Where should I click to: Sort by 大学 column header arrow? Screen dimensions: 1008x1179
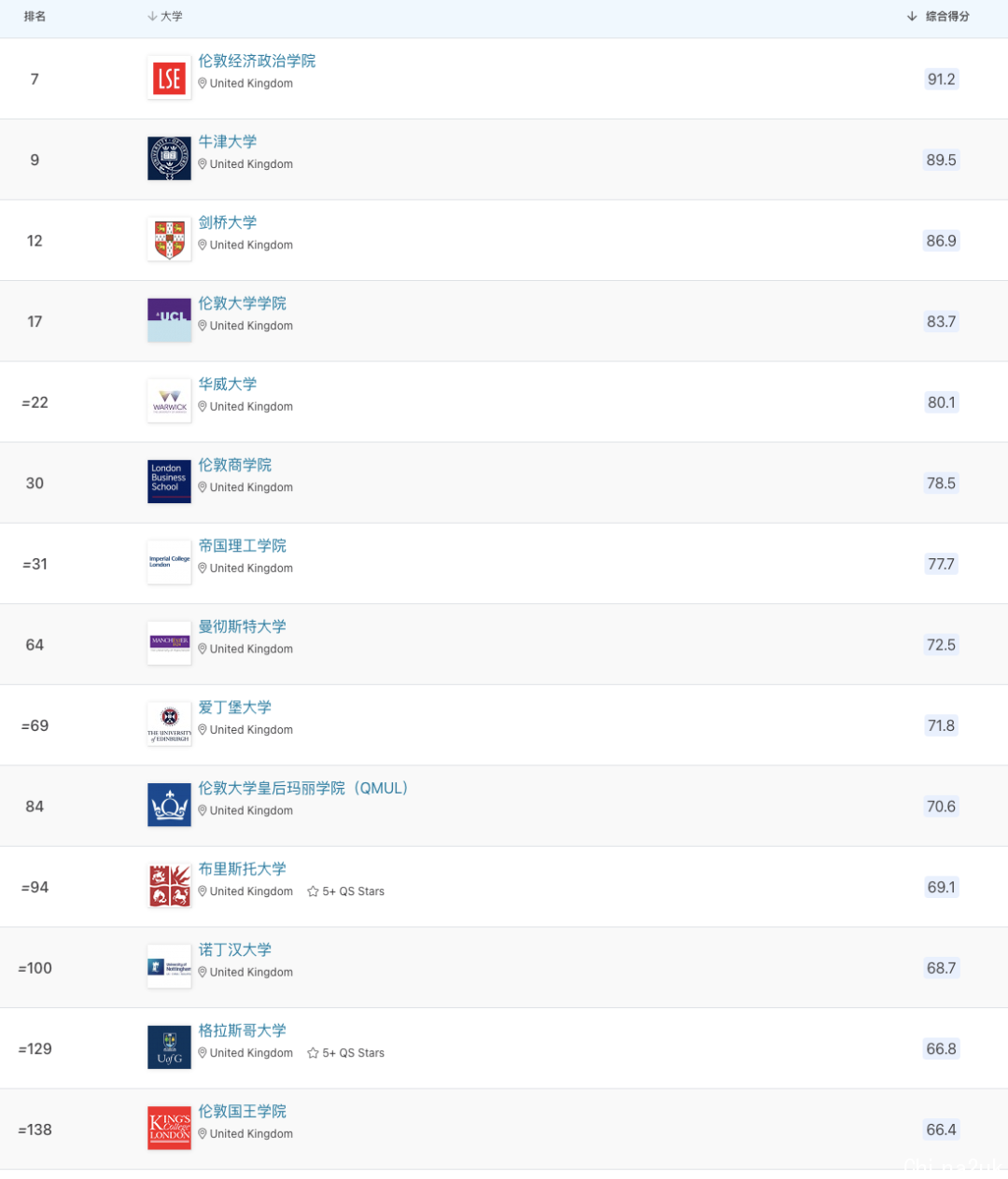point(152,17)
